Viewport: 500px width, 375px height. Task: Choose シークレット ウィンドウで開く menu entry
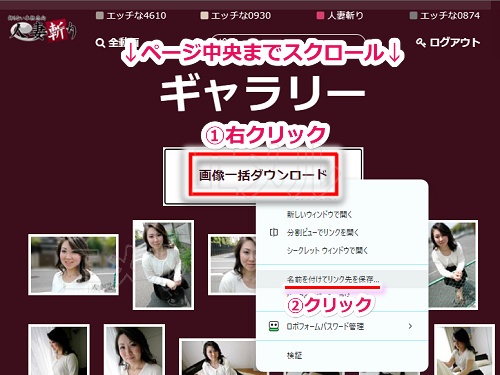327,250
